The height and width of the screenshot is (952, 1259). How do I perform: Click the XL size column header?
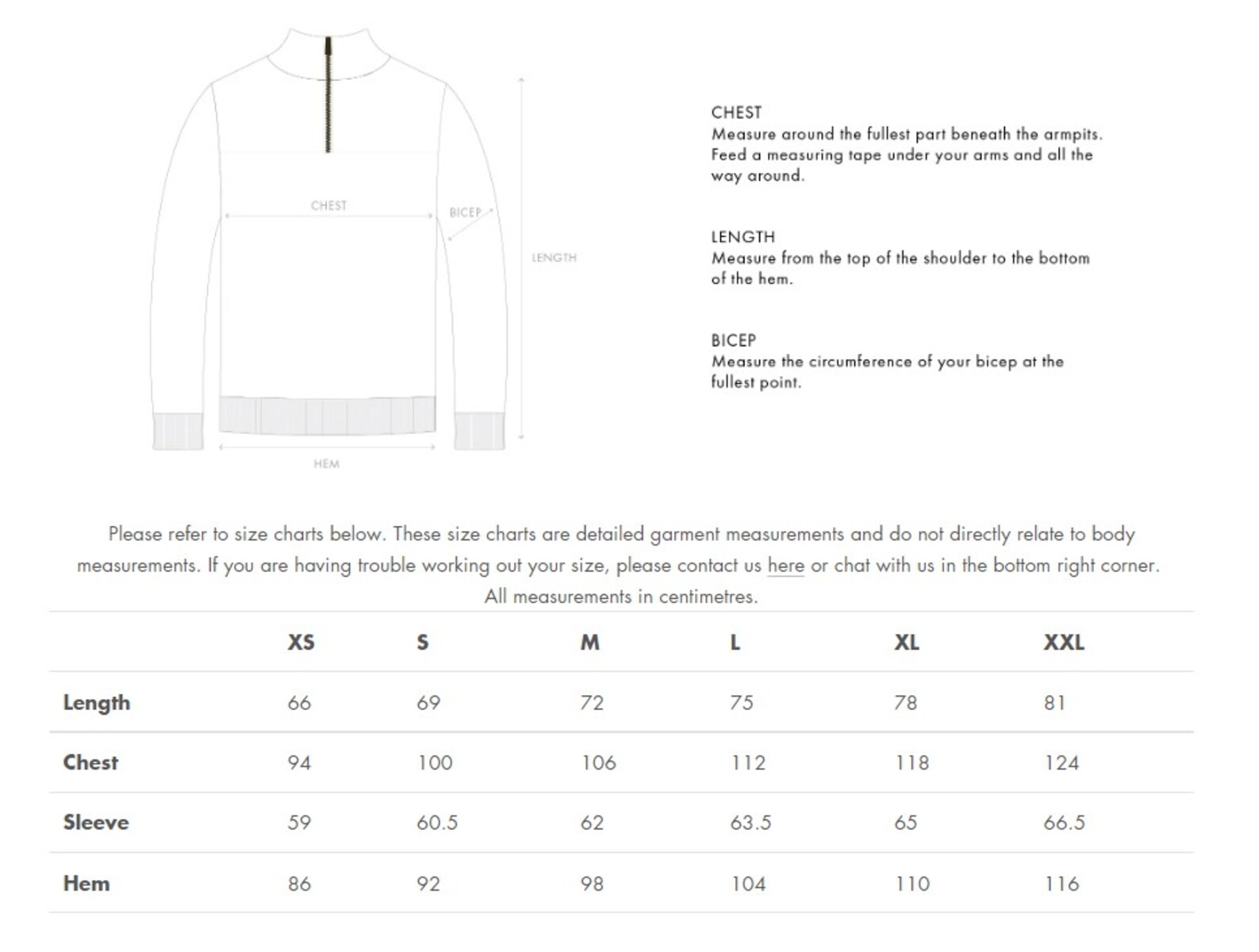click(x=906, y=642)
